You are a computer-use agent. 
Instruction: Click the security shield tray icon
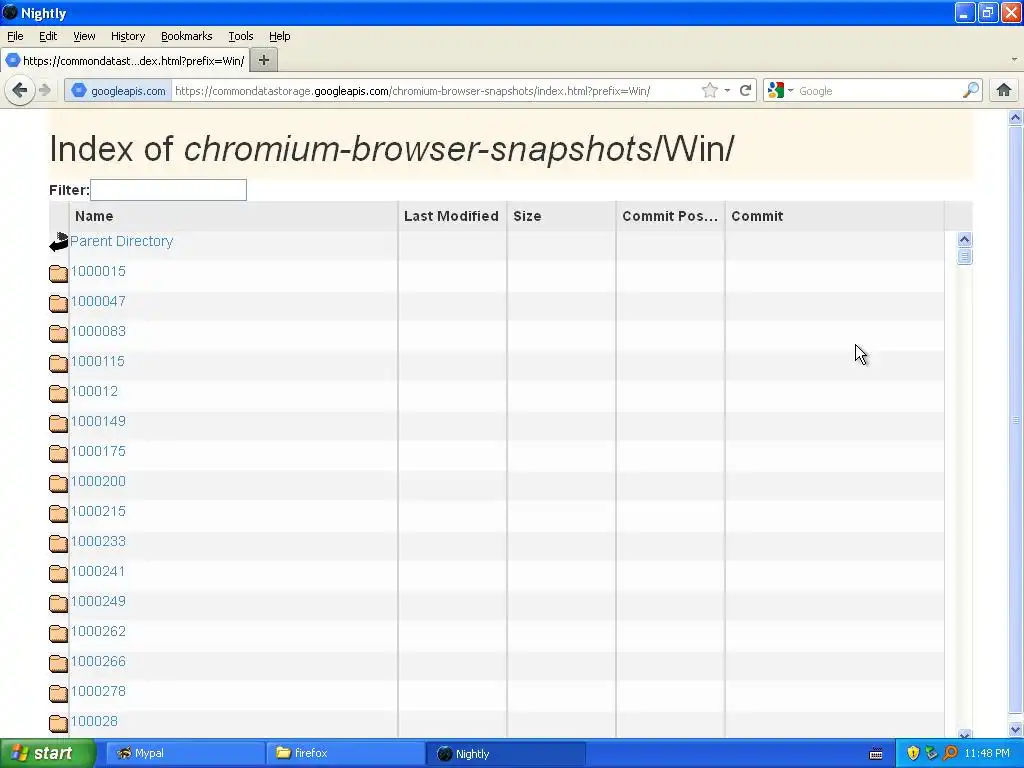[x=913, y=753]
